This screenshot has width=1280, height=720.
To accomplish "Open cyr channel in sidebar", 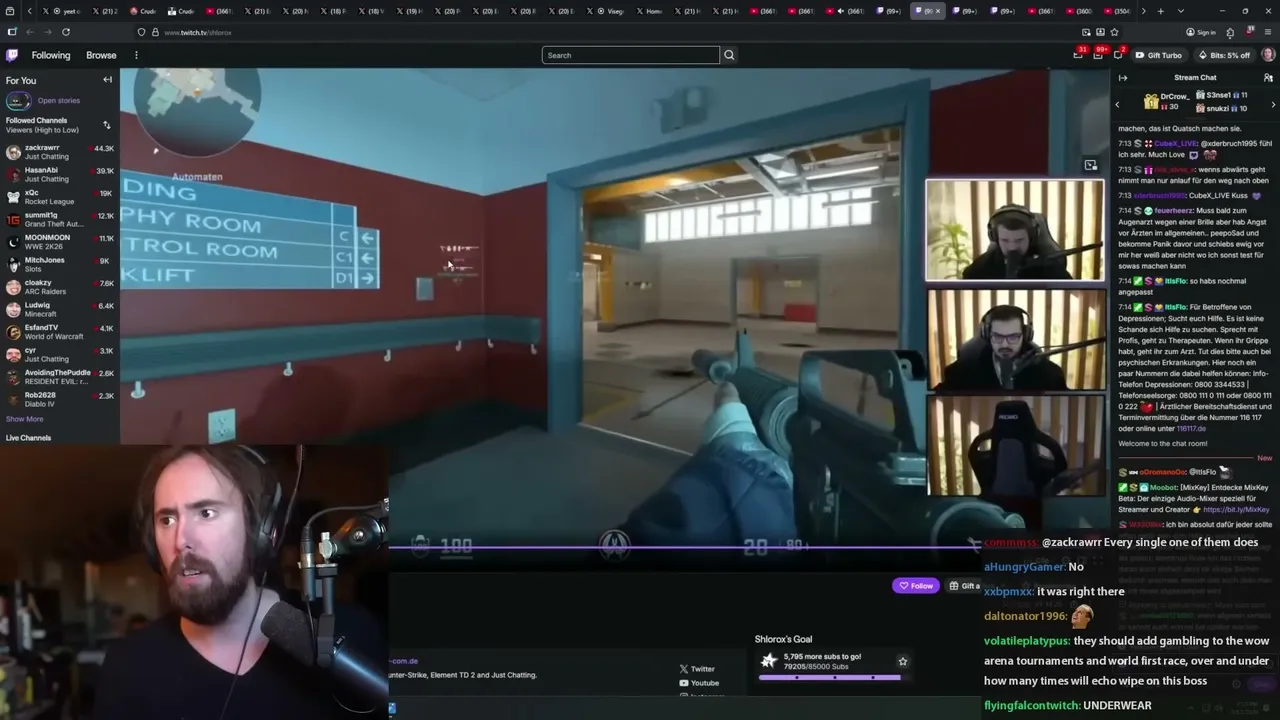I will (59, 354).
